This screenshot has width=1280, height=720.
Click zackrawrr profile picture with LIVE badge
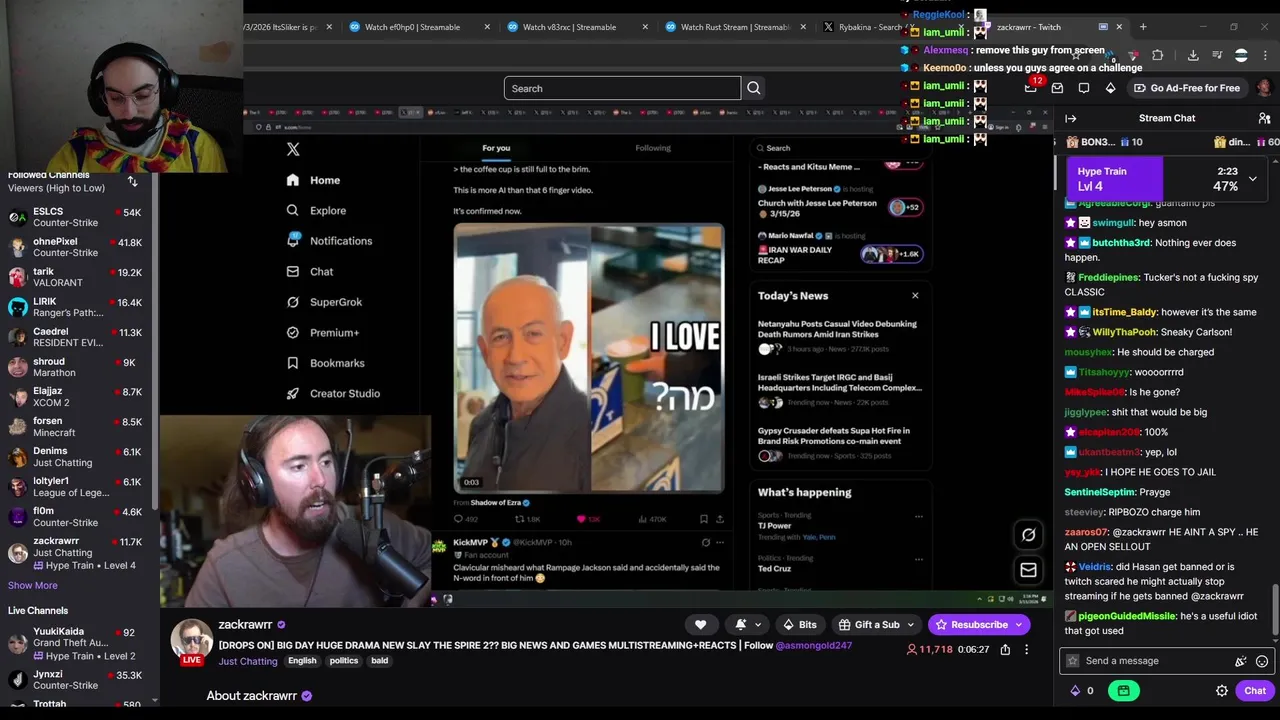point(191,643)
